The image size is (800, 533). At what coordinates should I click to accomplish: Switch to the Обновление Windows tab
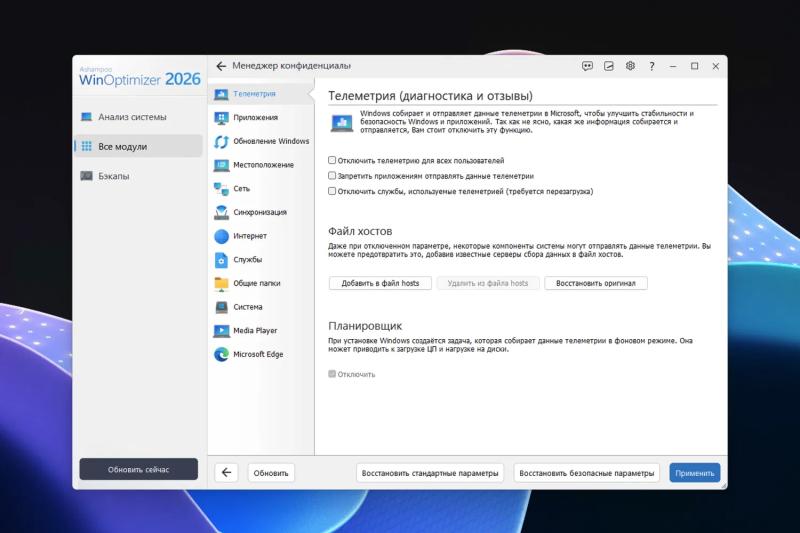261,142
